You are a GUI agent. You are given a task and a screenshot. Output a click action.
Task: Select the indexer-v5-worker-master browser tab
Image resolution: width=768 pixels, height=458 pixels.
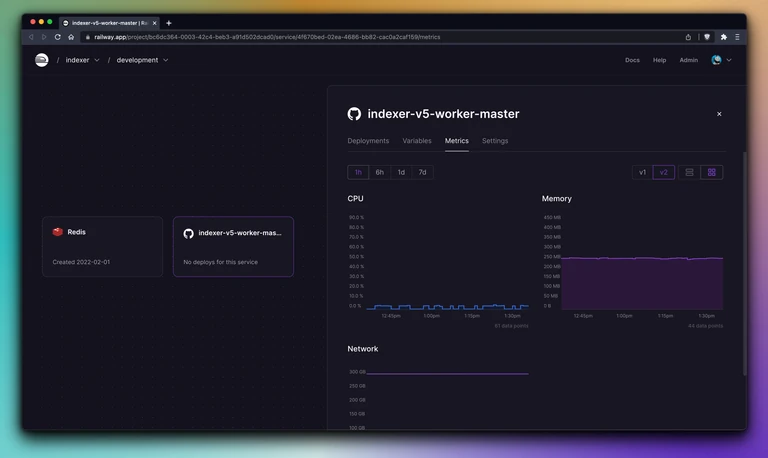(x=109, y=23)
